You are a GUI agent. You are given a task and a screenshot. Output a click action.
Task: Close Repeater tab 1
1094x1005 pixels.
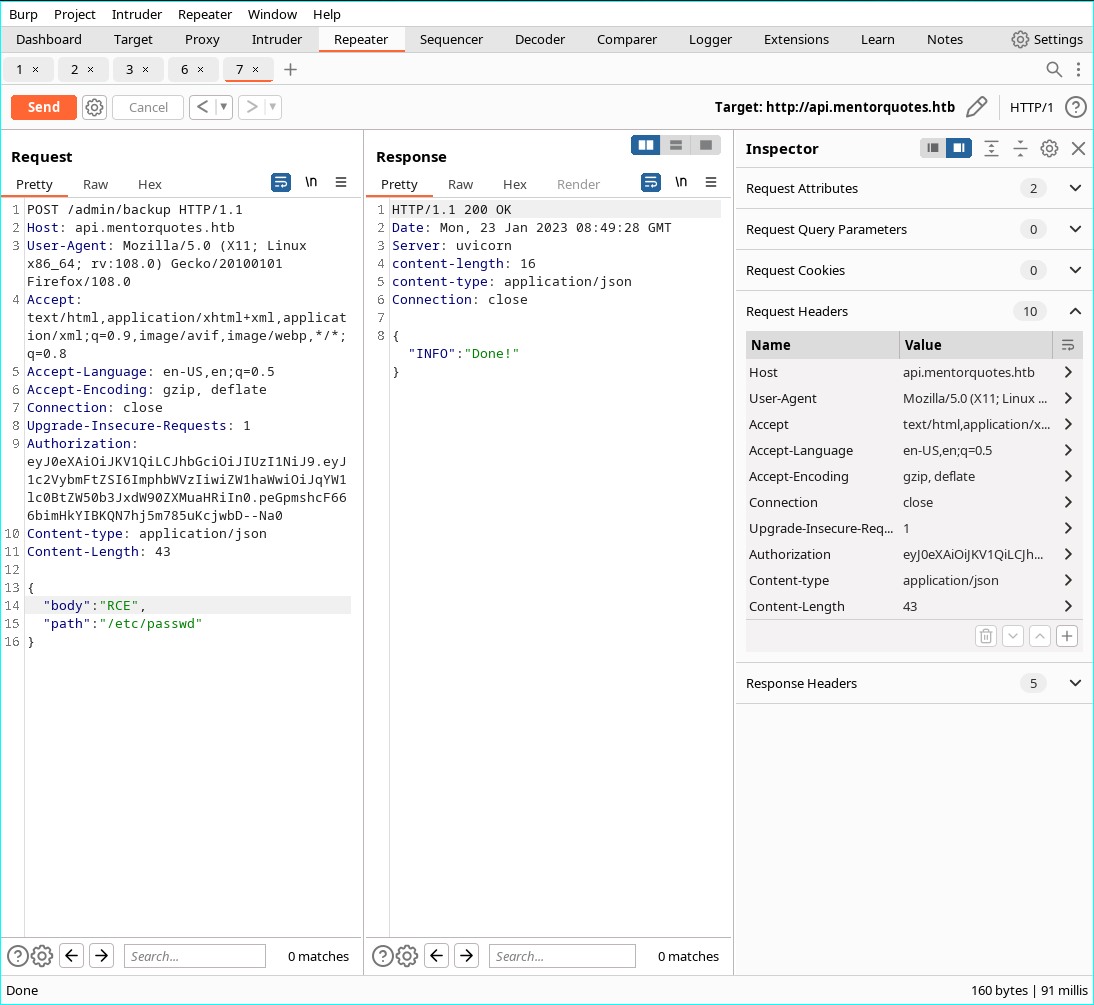tap(36, 70)
